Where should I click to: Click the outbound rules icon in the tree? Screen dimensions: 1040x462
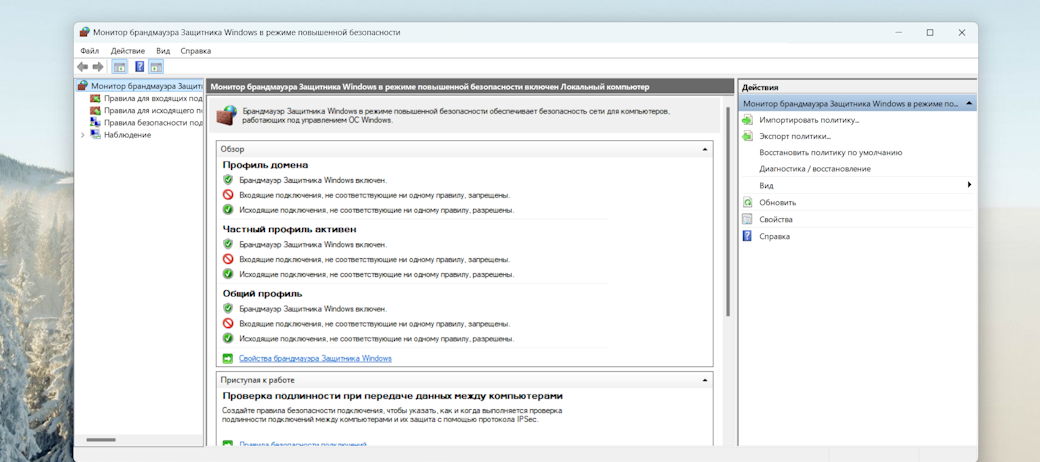96,110
